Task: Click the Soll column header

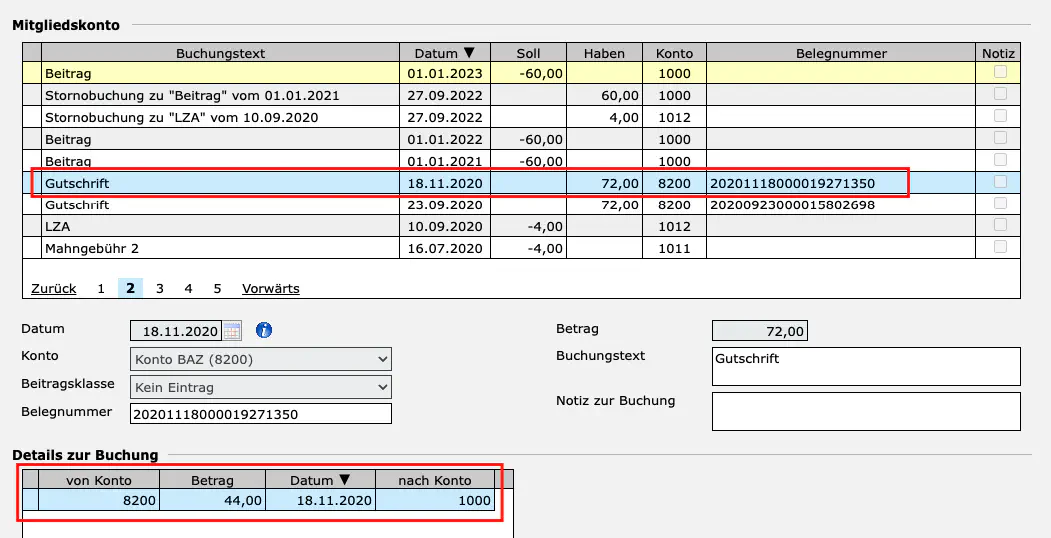Action: (x=528, y=54)
